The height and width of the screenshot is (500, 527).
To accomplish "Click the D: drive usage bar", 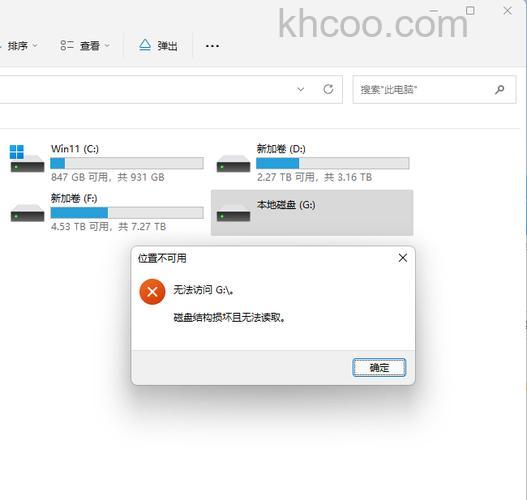I will 333,163.
